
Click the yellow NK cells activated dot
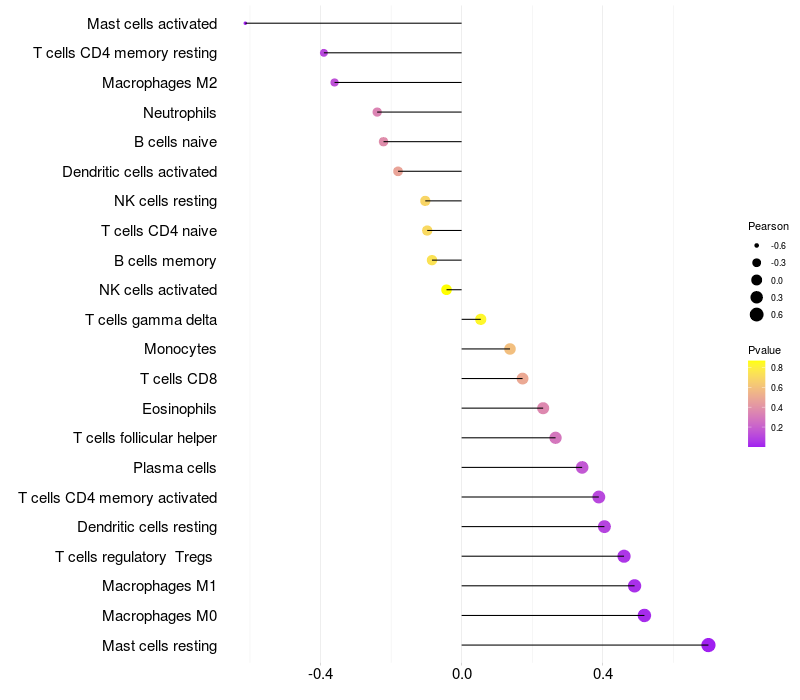(x=447, y=290)
